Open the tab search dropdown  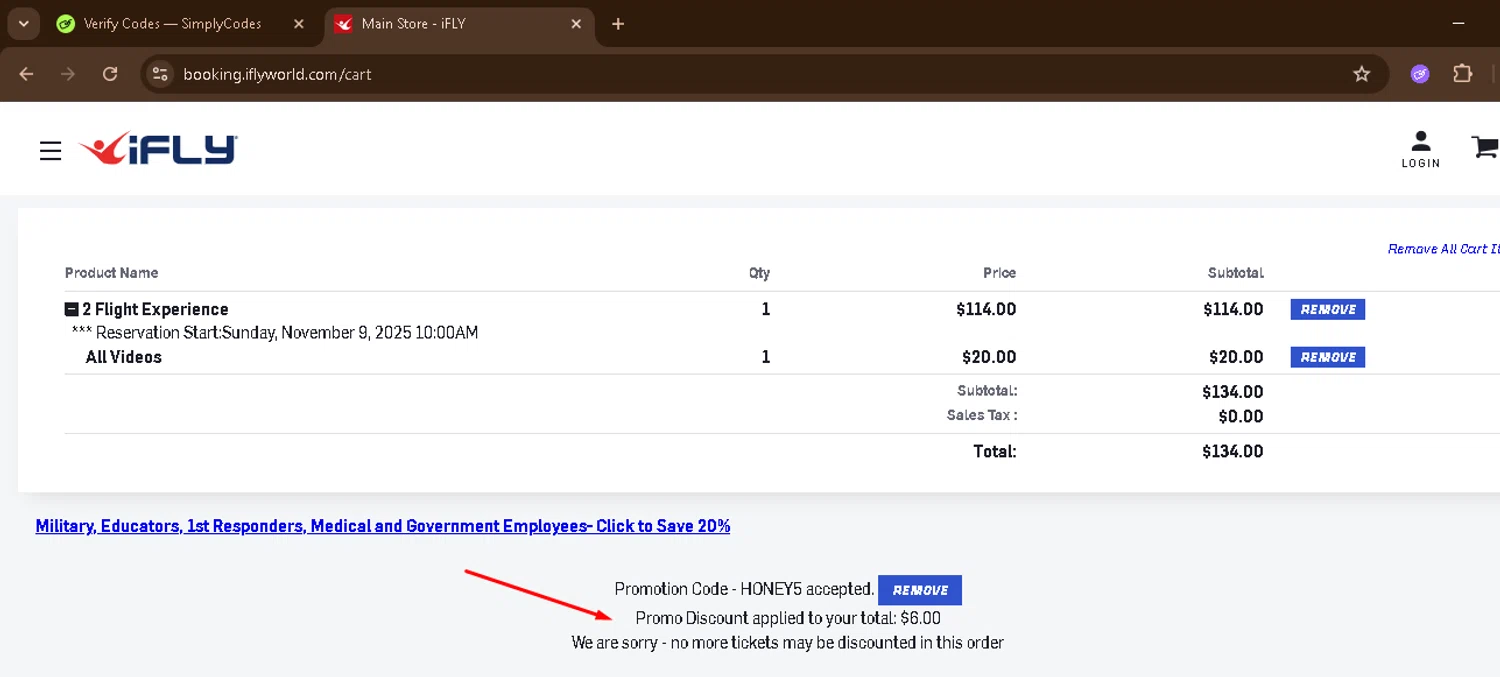coord(23,24)
